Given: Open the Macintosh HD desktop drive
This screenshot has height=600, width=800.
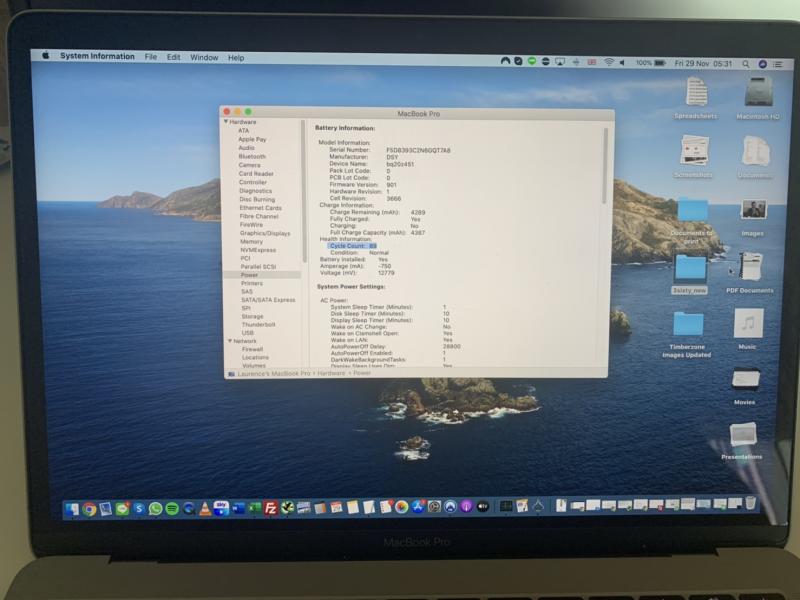Looking at the screenshot, I should coord(758,98).
